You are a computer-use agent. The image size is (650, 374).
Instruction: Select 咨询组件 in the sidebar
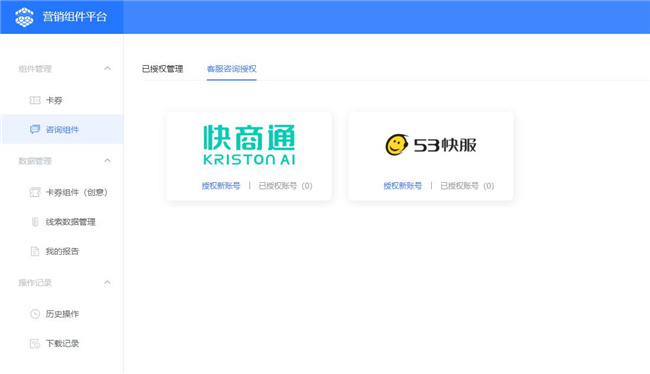[x=62, y=129]
